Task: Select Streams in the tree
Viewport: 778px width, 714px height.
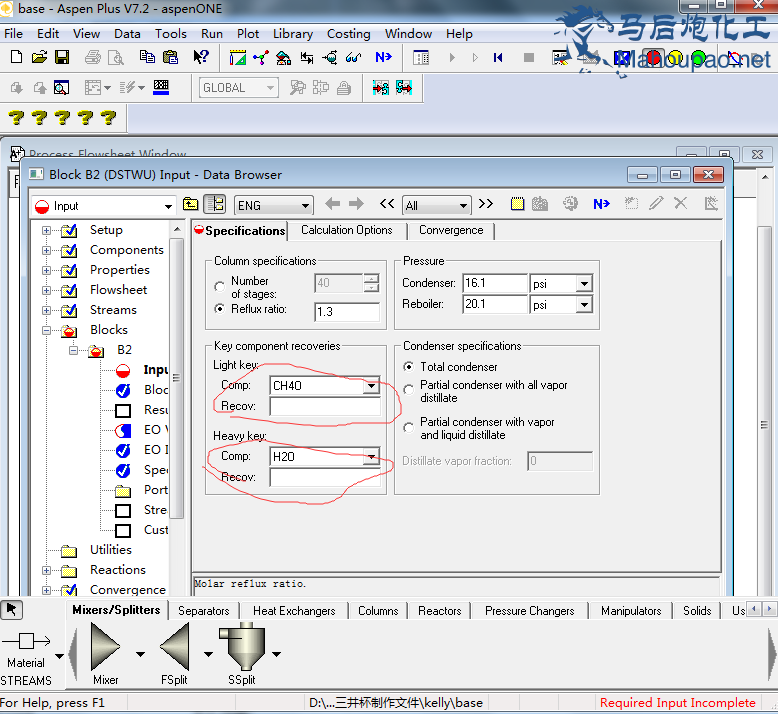Action: pyautogui.click(x=113, y=310)
